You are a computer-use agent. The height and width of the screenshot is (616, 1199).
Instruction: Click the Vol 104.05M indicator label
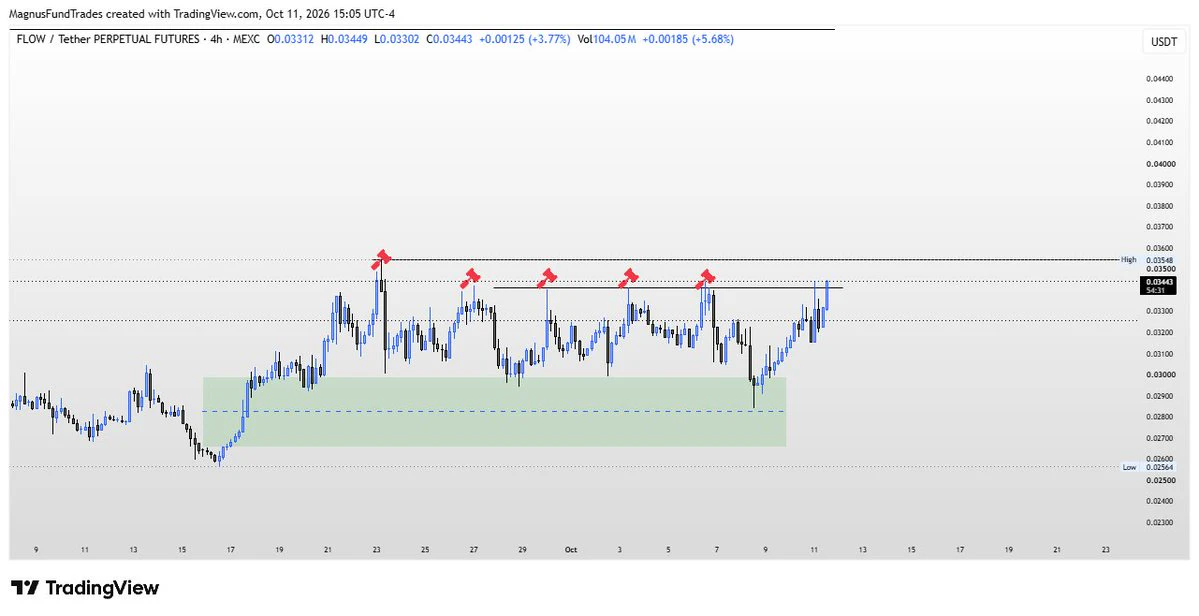point(607,38)
